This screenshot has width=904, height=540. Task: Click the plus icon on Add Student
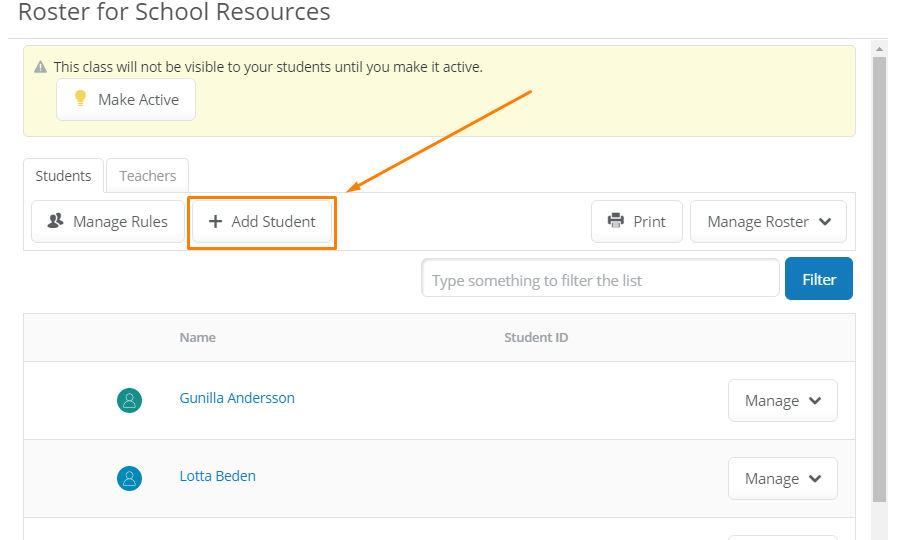pyautogui.click(x=215, y=221)
